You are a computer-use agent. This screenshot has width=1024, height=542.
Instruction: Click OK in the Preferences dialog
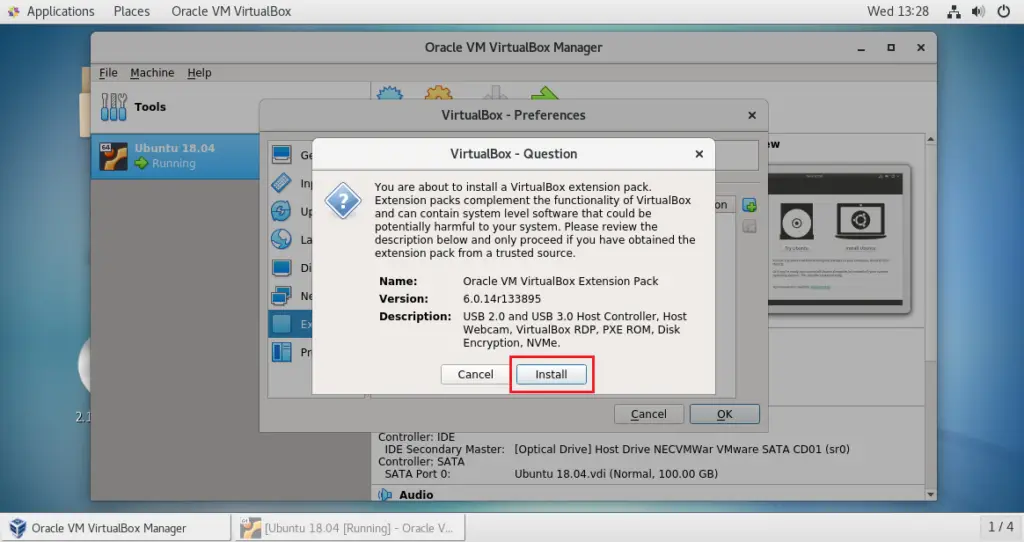tap(724, 414)
